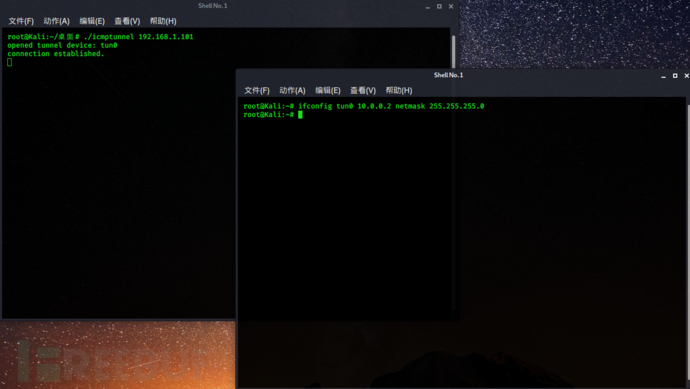
Task: Open 动作(A) menu in front terminal window
Action: pos(292,90)
